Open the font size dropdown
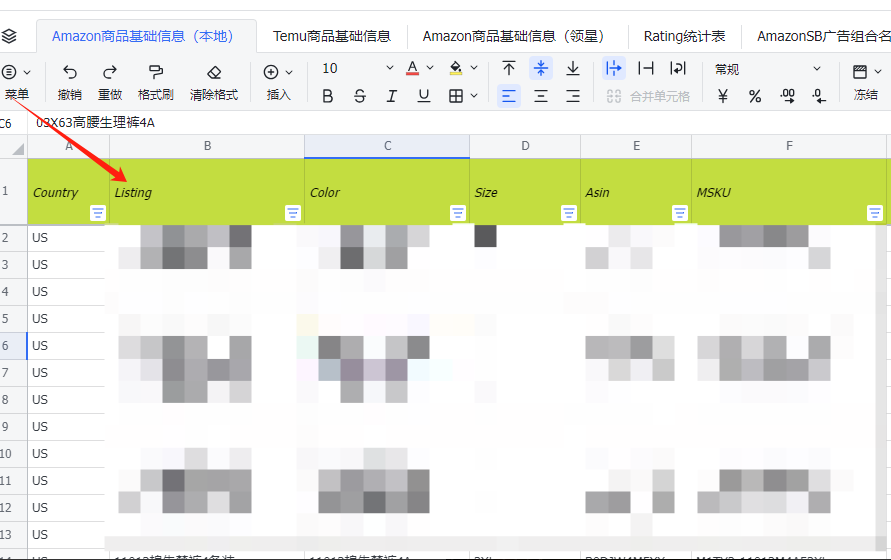 coord(390,69)
